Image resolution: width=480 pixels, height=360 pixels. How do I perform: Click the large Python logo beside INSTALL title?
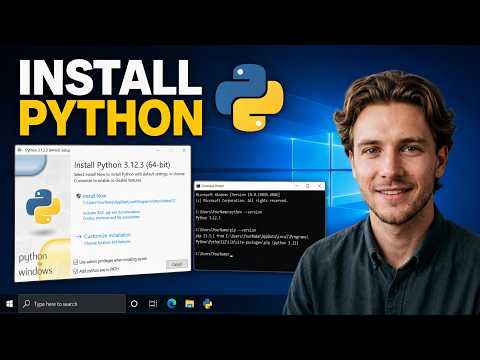point(250,97)
